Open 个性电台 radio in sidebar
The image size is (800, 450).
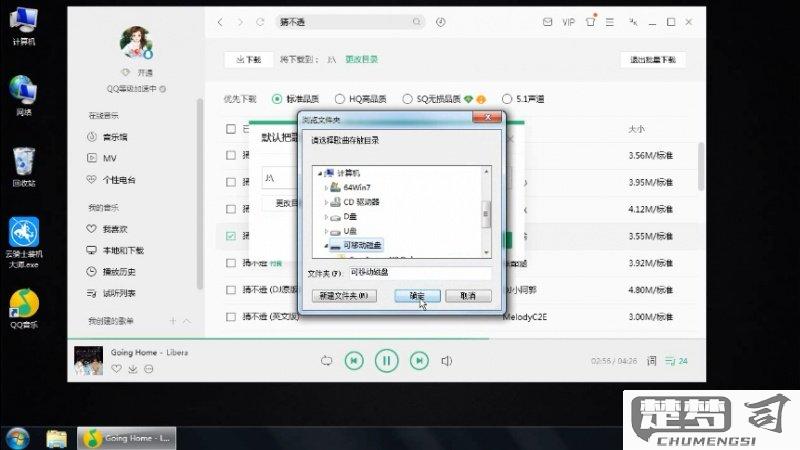coord(111,180)
